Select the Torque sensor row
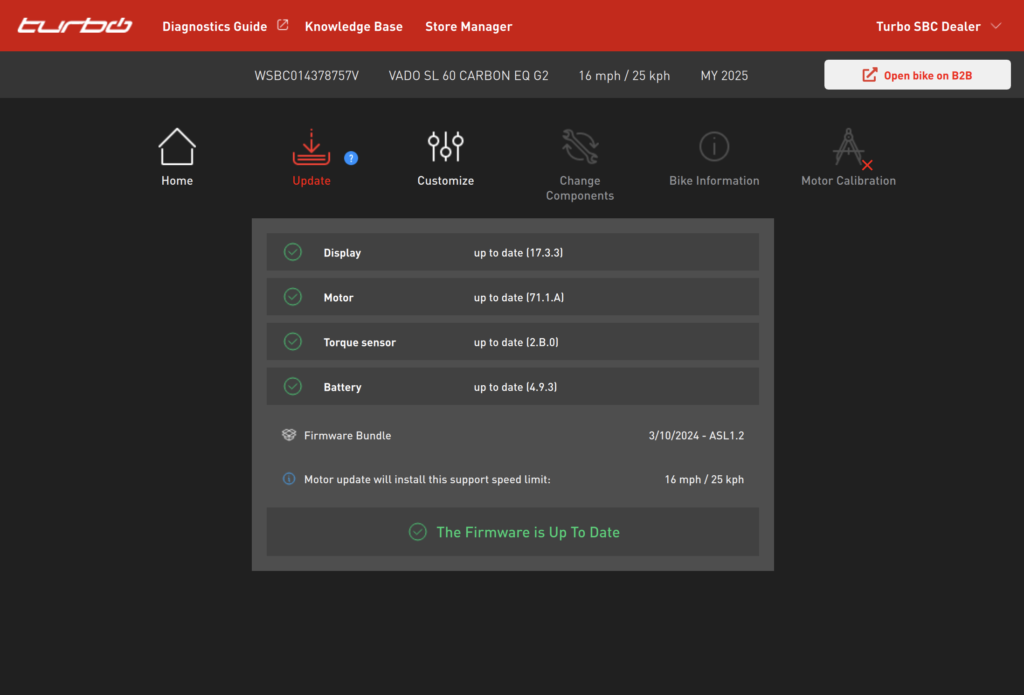Image resolution: width=1024 pixels, height=695 pixels. click(512, 342)
